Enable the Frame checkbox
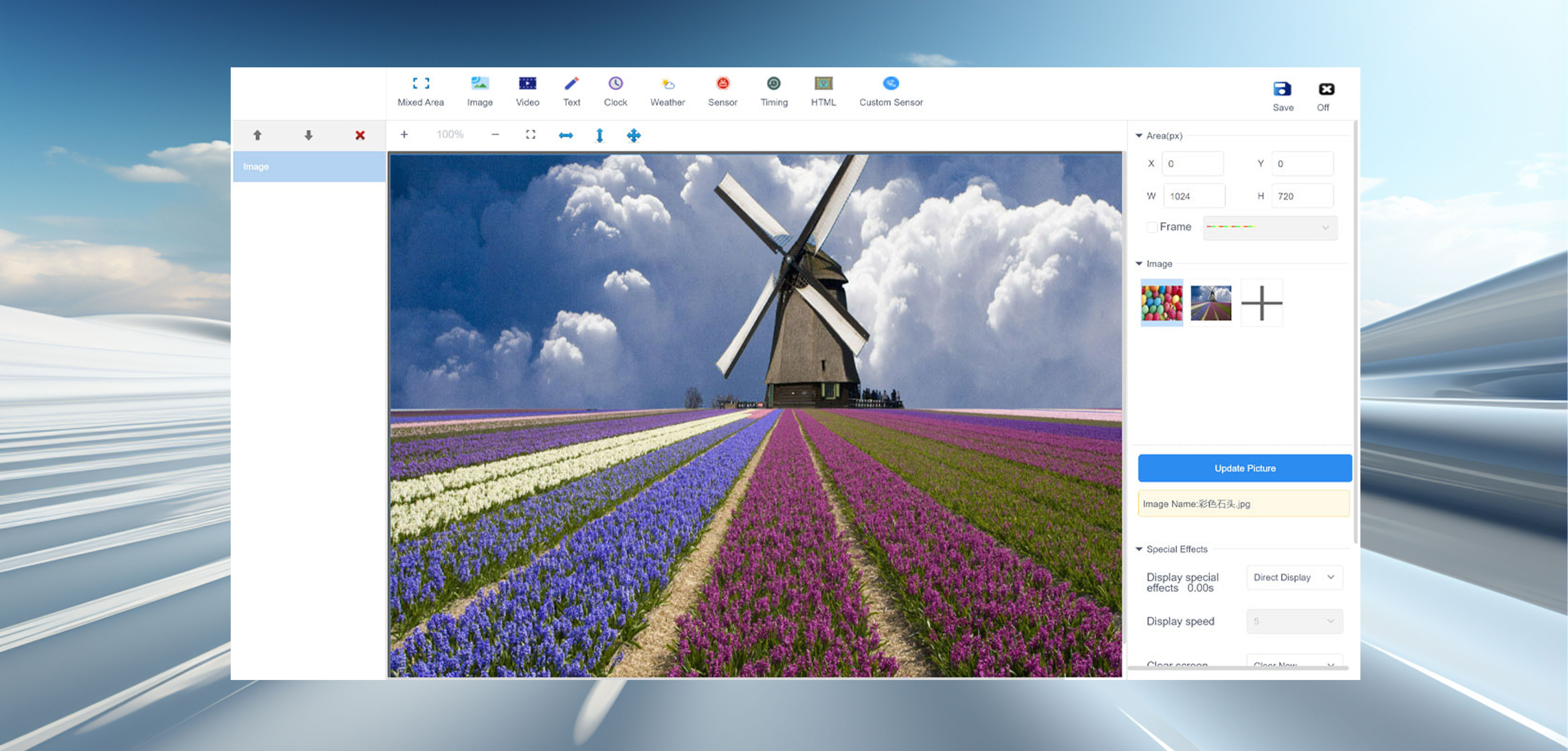This screenshot has width=1568, height=751. [x=1151, y=227]
